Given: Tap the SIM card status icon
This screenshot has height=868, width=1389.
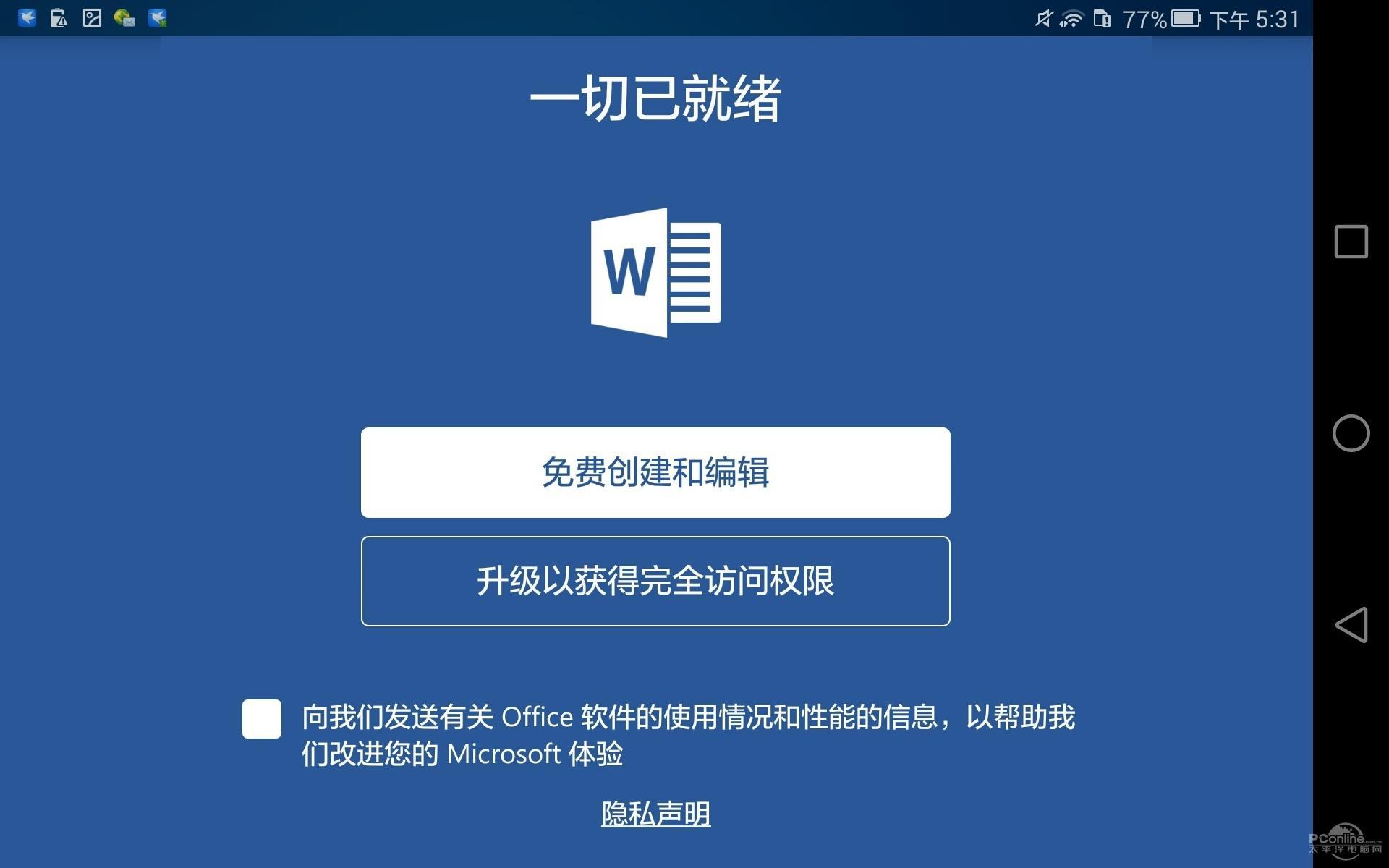Looking at the screenshot, I should [1102, 18].
